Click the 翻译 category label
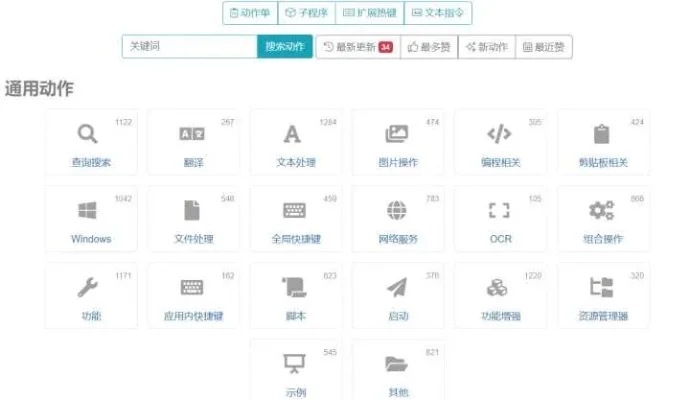This screenshot has width=690, height=400. tap(194, 162)
